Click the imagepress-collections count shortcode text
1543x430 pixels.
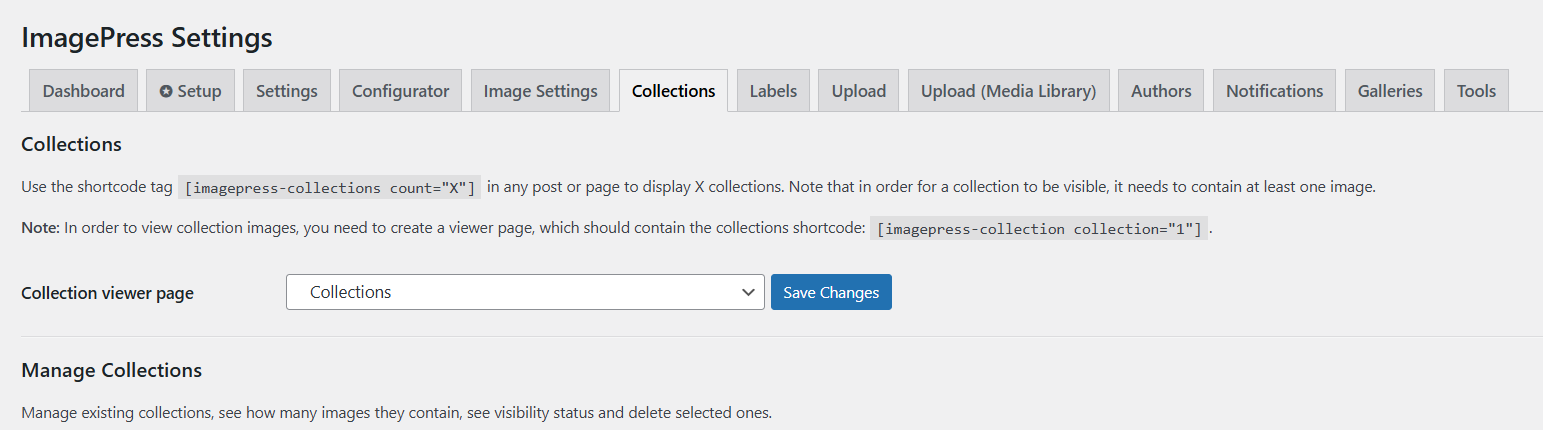point(330,187)
